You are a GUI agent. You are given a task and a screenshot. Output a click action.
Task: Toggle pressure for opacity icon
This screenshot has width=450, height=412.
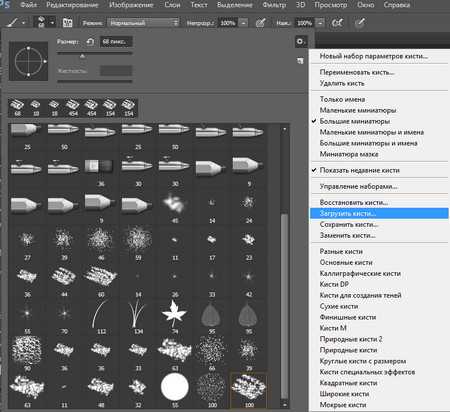click(x=261, y=23)
